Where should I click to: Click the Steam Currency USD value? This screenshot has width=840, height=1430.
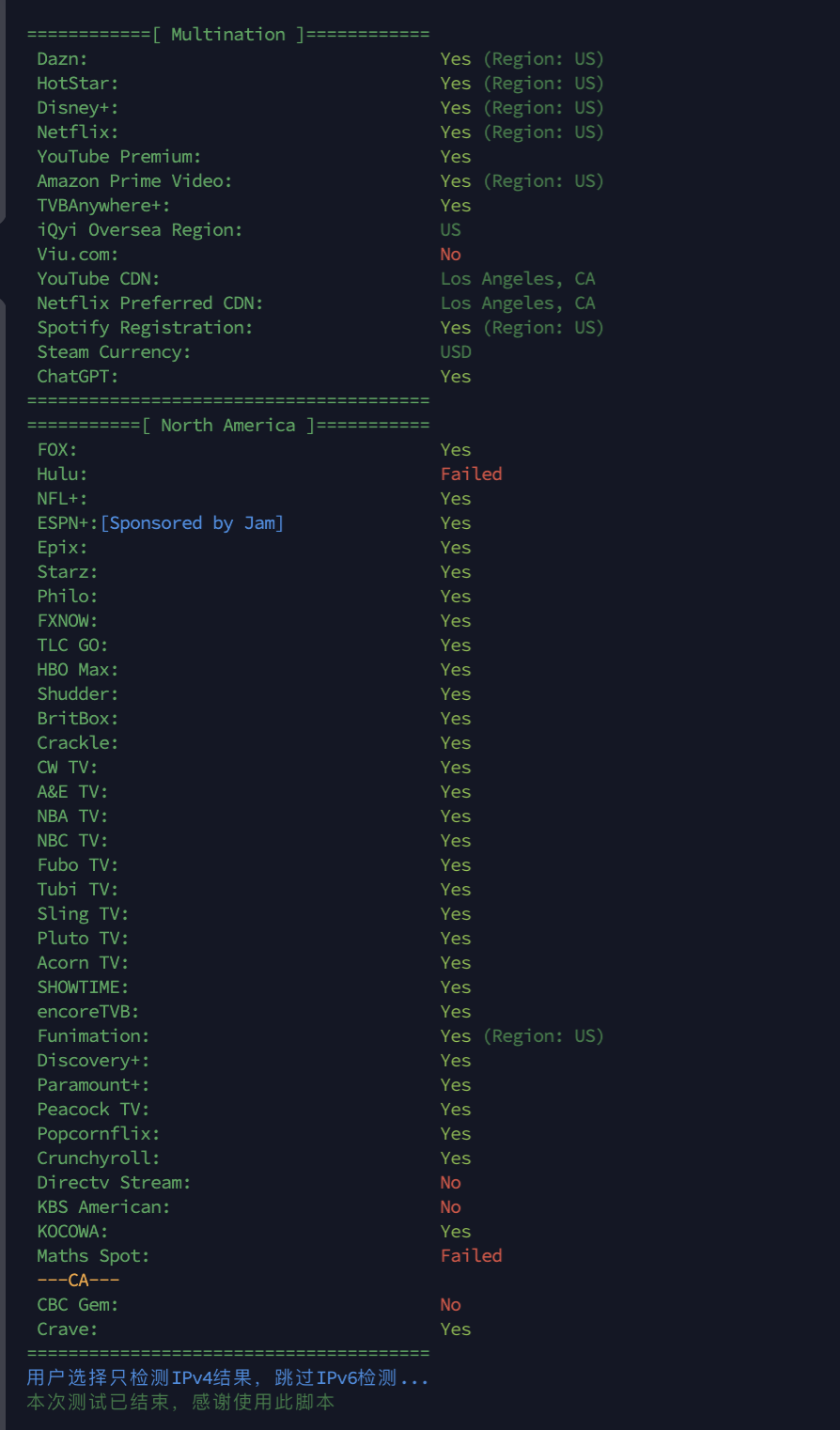coord(456,352)
